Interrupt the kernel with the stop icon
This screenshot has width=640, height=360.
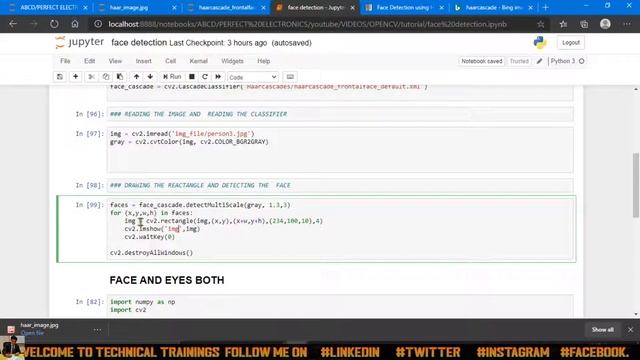point(192,77)
